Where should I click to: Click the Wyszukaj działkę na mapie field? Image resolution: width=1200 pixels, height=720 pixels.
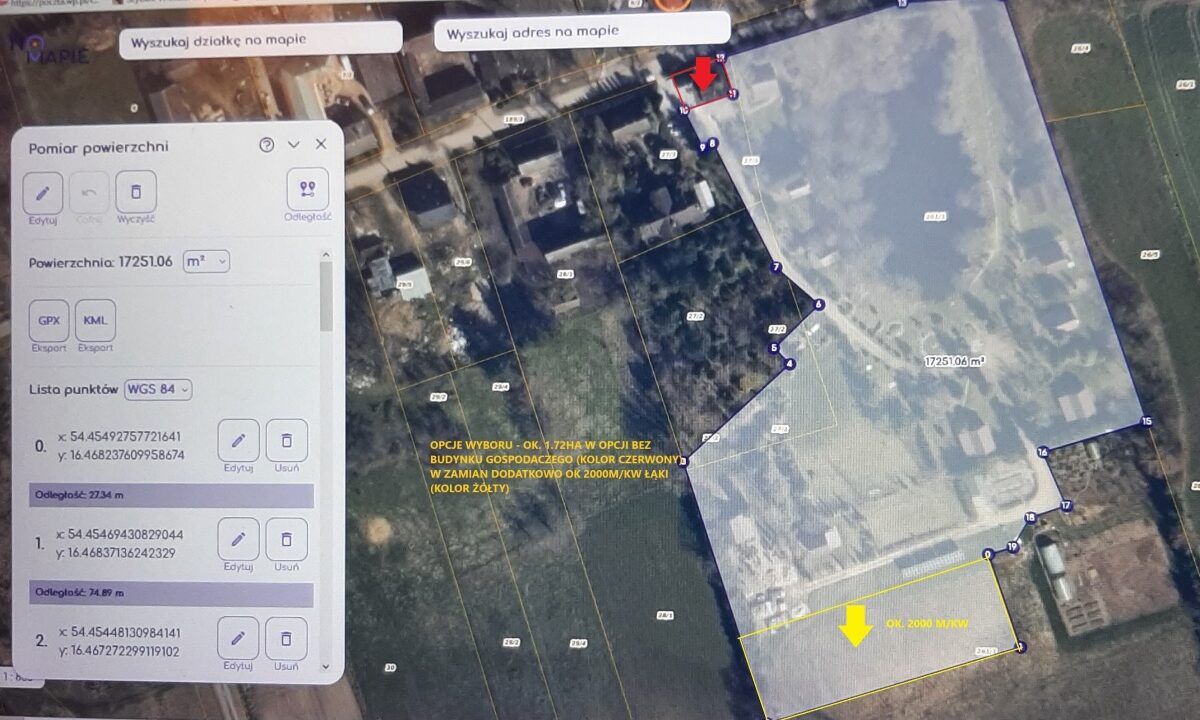coord(260,41)
